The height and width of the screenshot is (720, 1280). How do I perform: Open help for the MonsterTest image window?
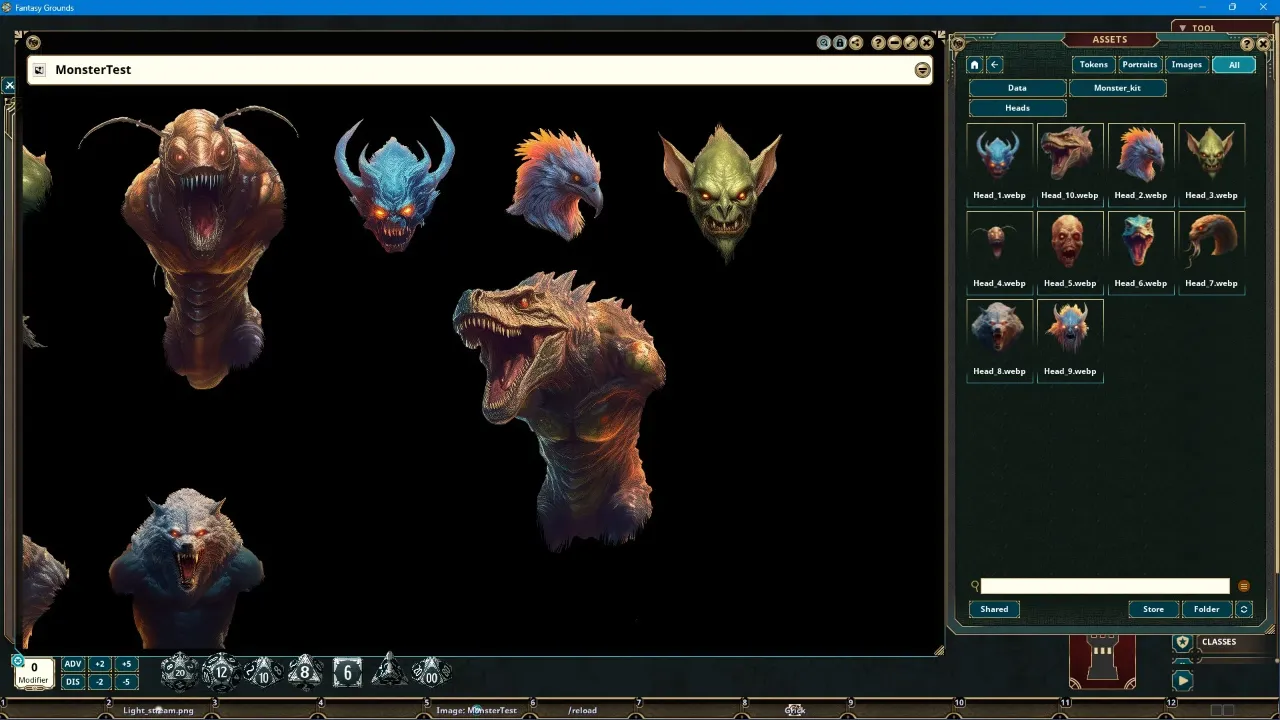point(878,43)
